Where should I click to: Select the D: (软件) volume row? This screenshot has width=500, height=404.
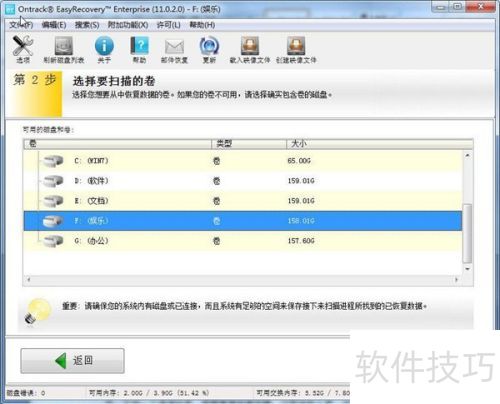click(243, 181)
